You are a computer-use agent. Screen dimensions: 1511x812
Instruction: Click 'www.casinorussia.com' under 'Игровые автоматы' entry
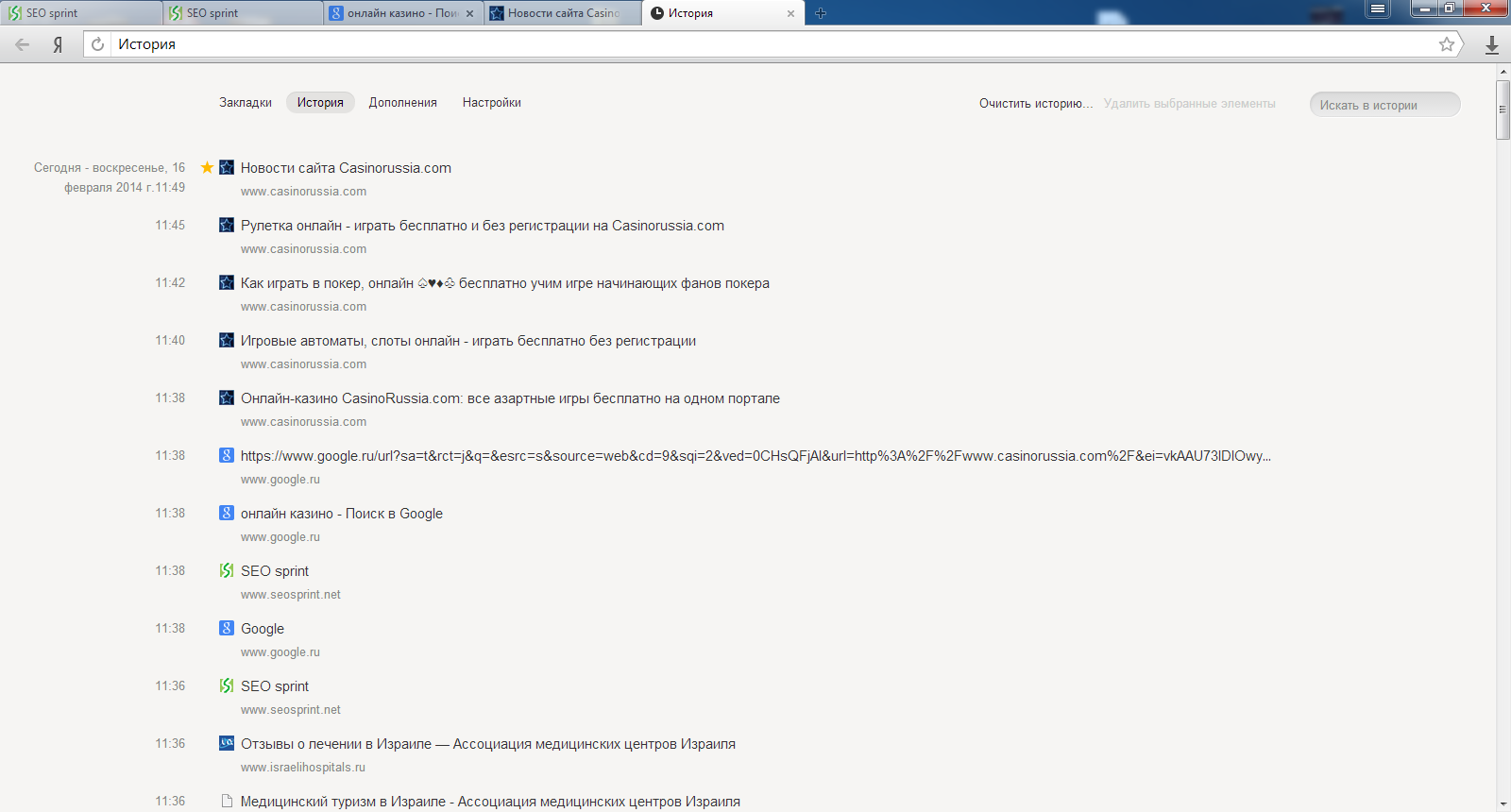[303, 364]
